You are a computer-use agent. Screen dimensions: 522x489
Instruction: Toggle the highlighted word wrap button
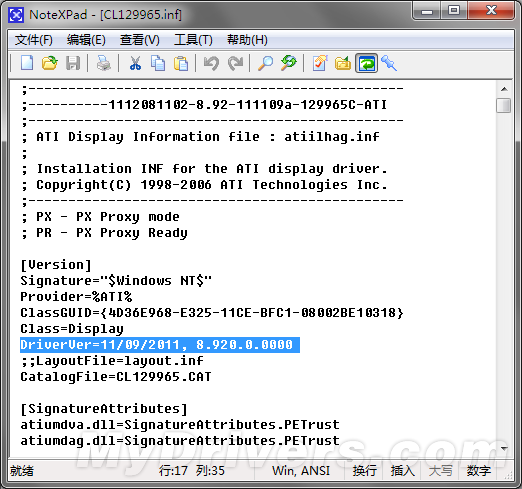(366, 63)
